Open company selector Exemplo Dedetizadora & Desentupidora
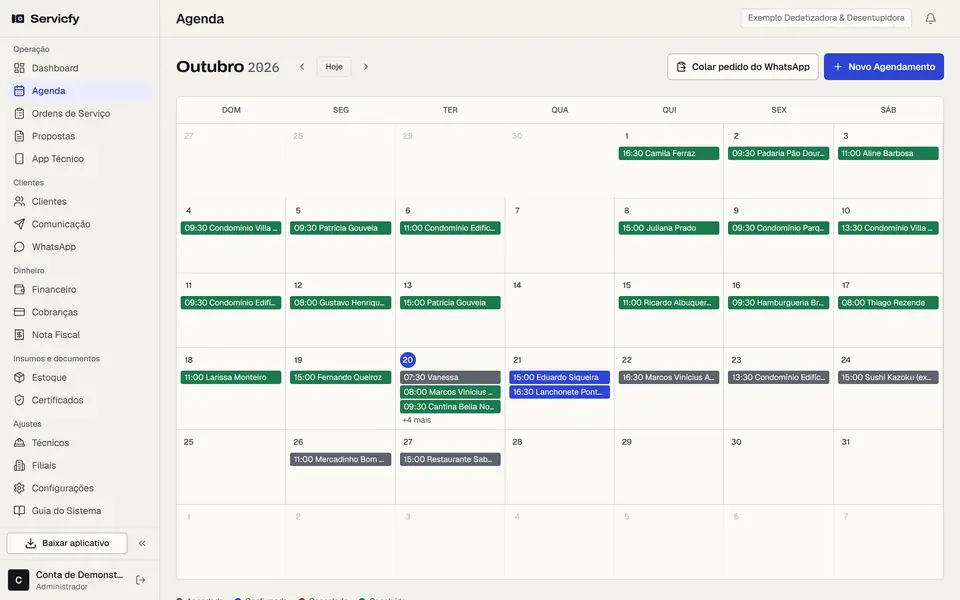This screenshot has width=960, height=600. click(x=826, y=18)
